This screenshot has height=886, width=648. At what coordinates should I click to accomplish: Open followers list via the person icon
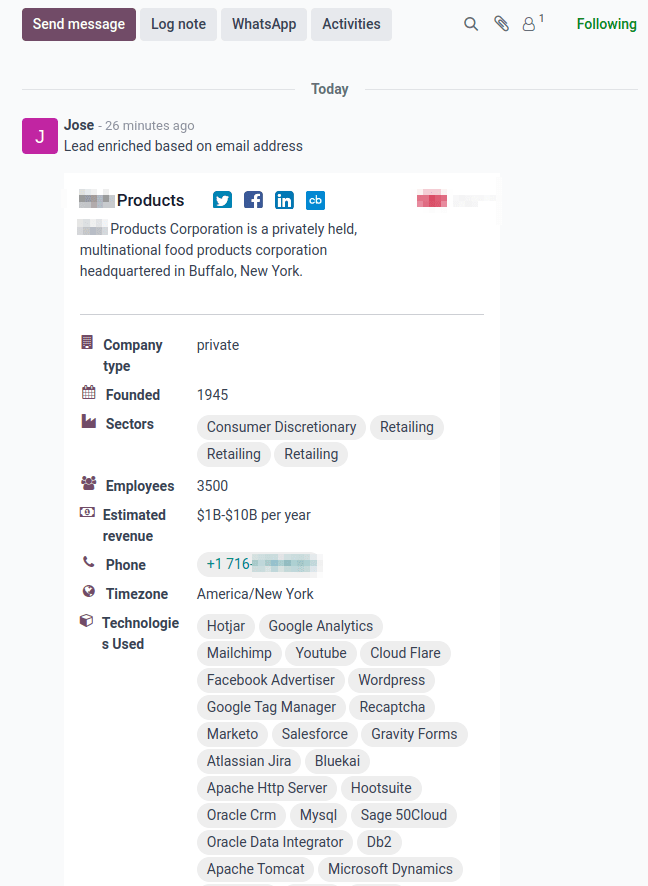point(529,23)
